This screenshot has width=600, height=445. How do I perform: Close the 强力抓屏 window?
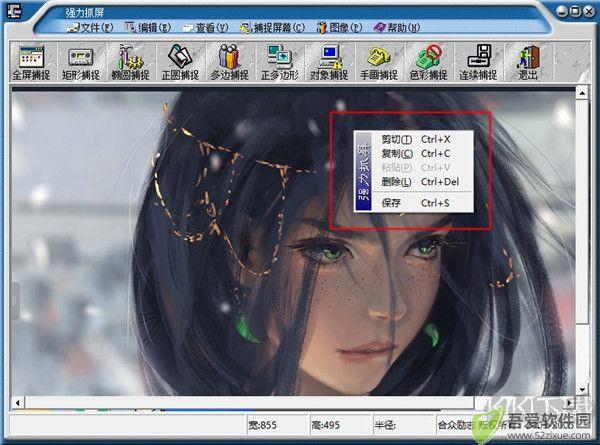(x=589, y=11)
